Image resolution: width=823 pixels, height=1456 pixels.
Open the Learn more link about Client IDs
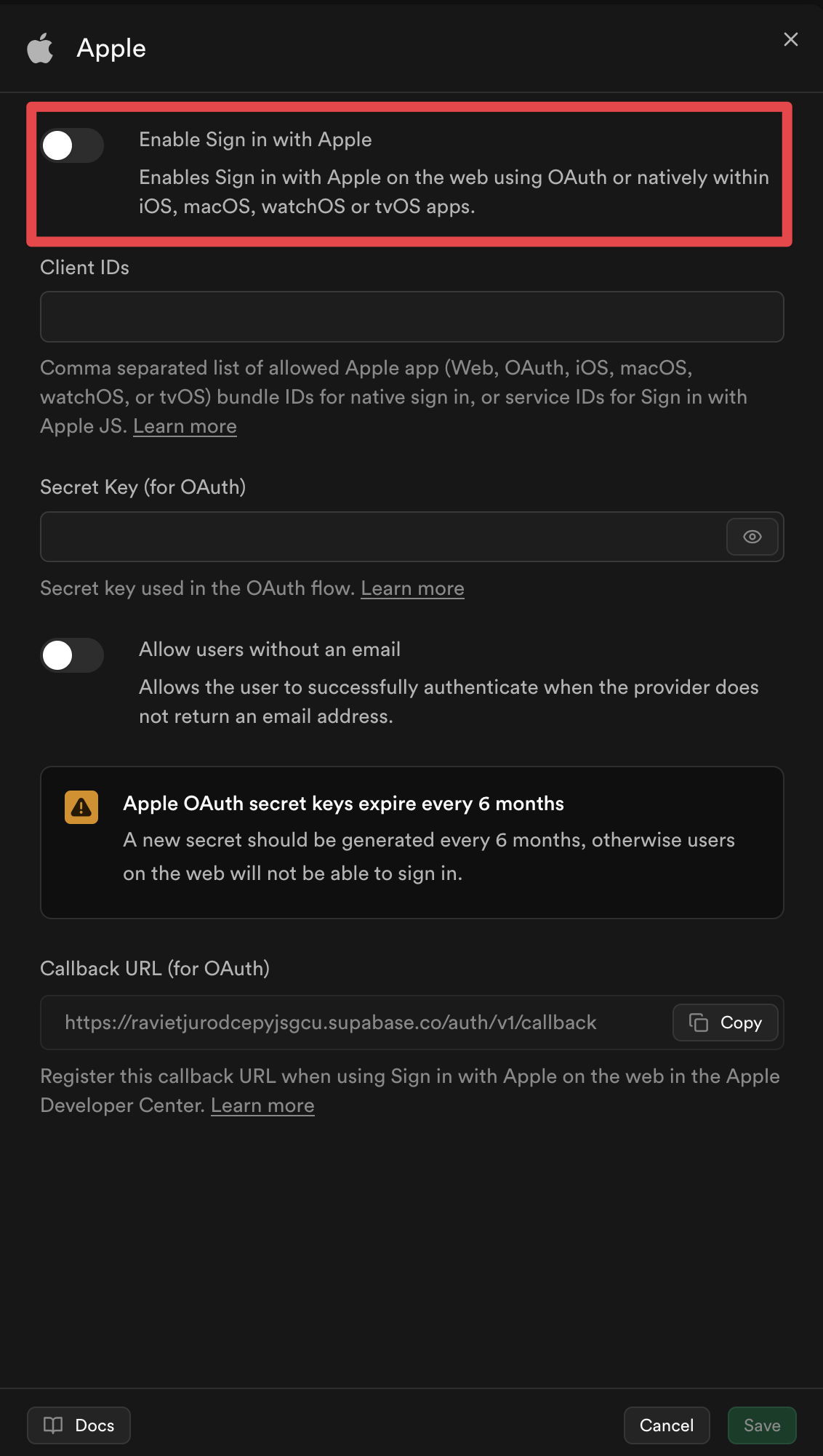coord(185,425)
